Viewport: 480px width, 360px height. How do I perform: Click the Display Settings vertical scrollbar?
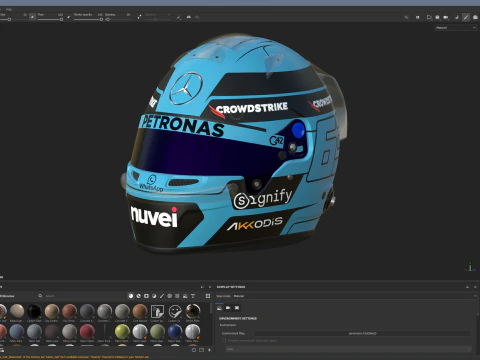point(478,314)
